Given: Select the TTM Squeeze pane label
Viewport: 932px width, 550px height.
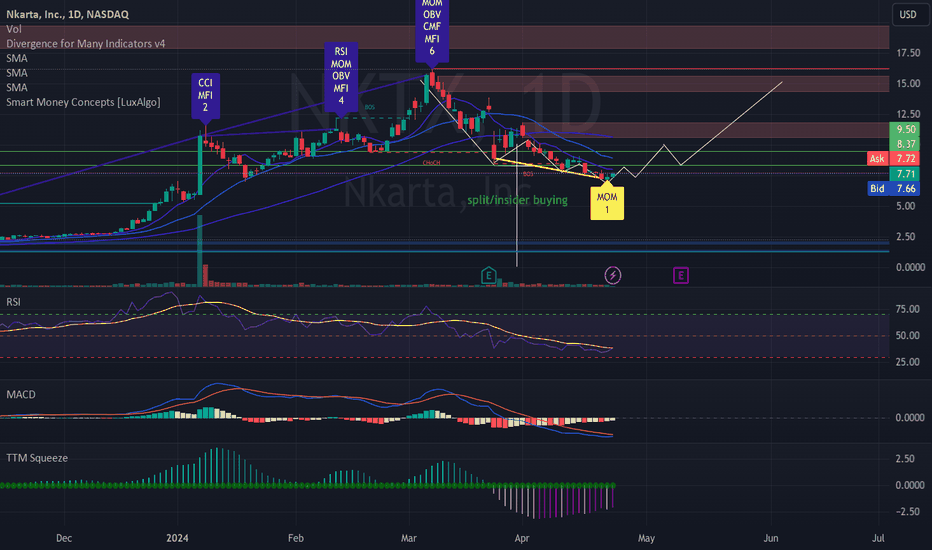Looking at the screenshot, I should click(x=37, y=458).
